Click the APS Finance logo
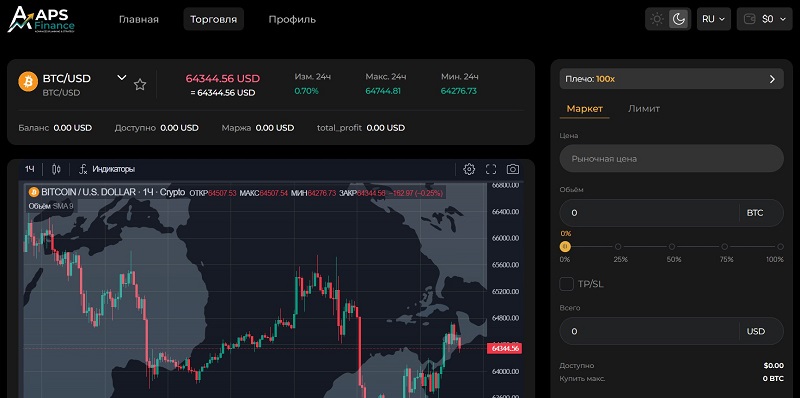 (x=41, y=19)
